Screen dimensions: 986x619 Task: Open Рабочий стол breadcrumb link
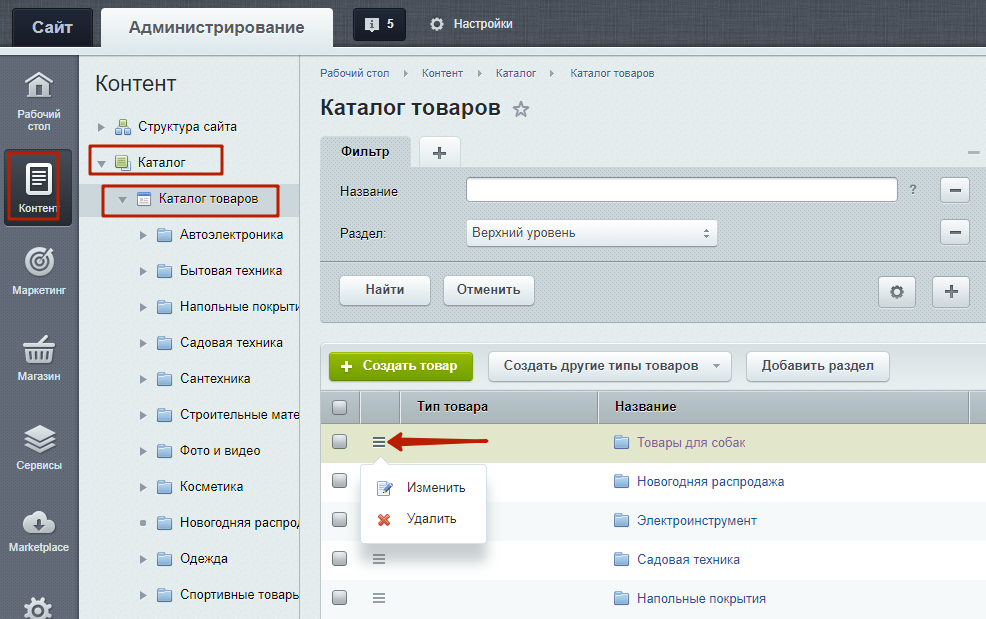355,74
